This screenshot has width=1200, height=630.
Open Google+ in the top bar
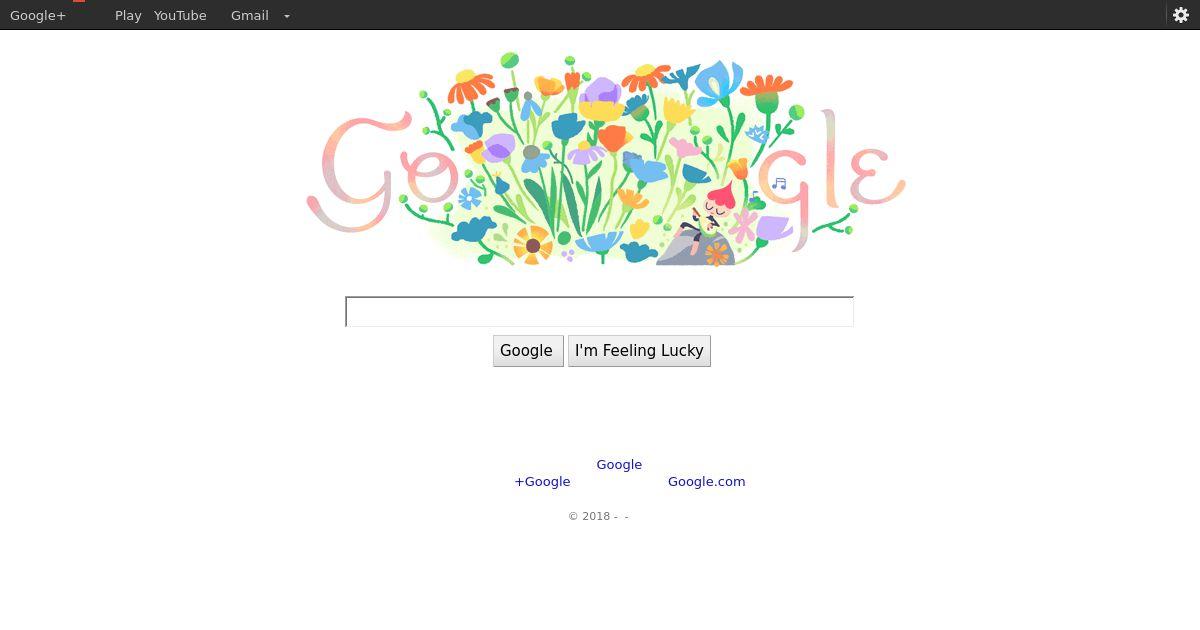coord(38,15)
